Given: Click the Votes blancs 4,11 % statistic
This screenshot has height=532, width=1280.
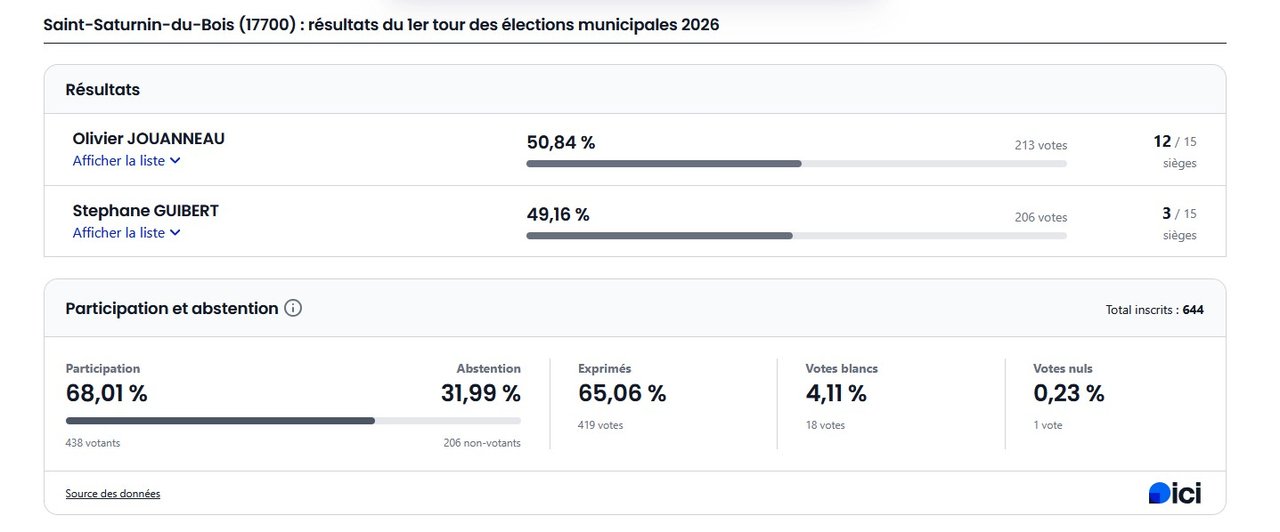Looking at the screenshot, I should (836, 393).
